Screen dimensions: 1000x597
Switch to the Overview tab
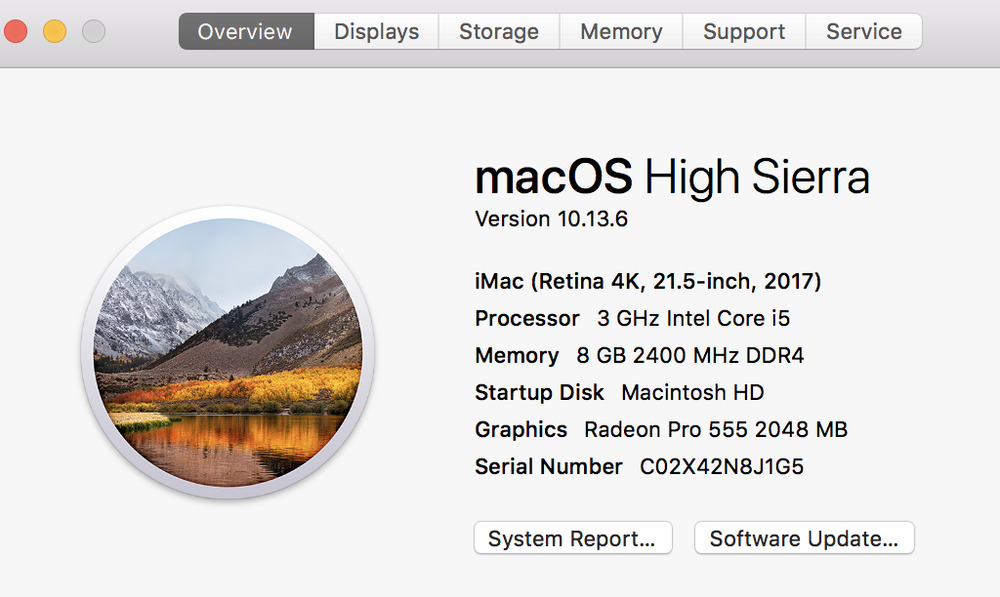pyautogui.click(x=246, y=31)
